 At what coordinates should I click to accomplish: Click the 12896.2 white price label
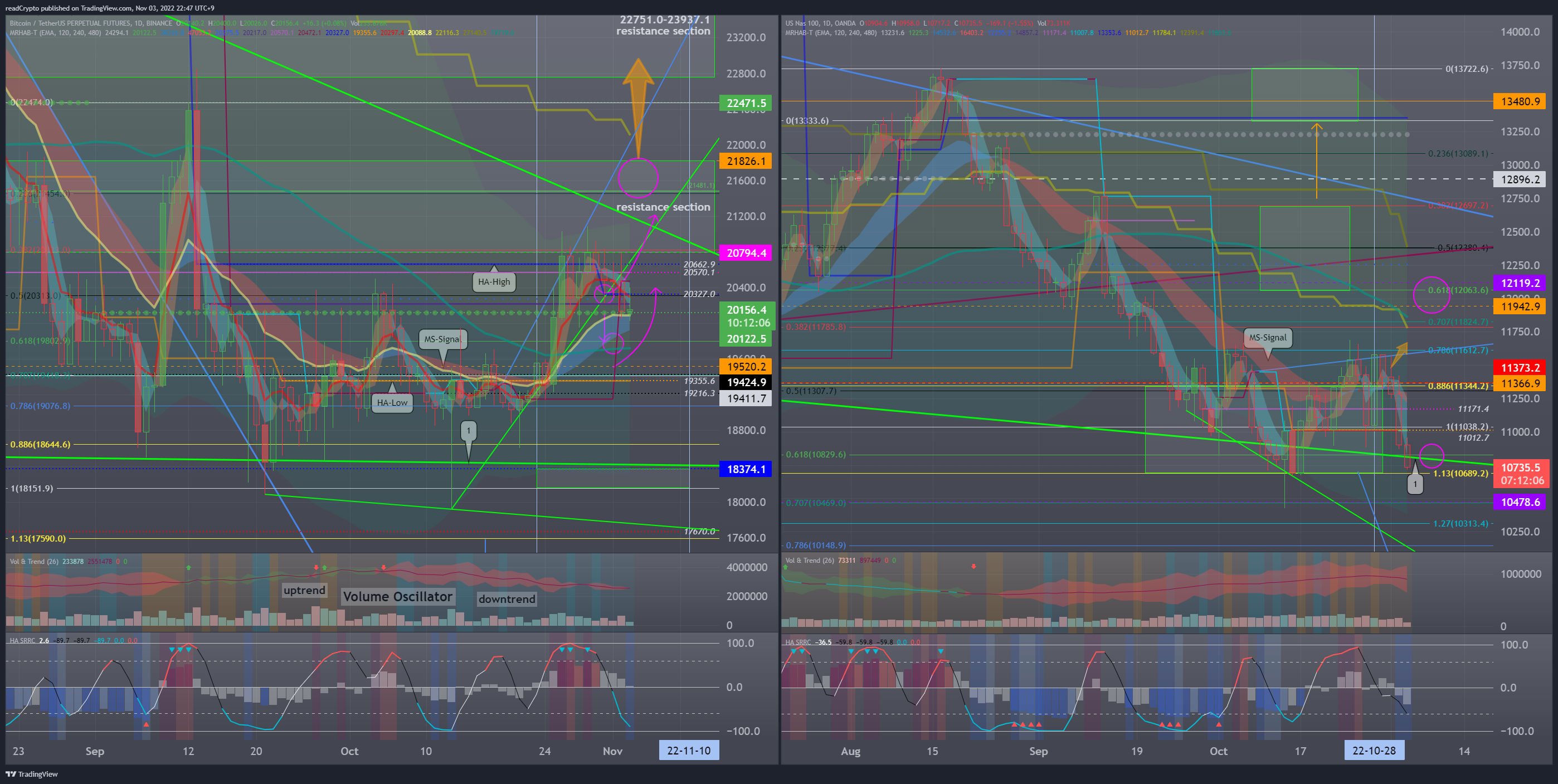click(1520, 179)
